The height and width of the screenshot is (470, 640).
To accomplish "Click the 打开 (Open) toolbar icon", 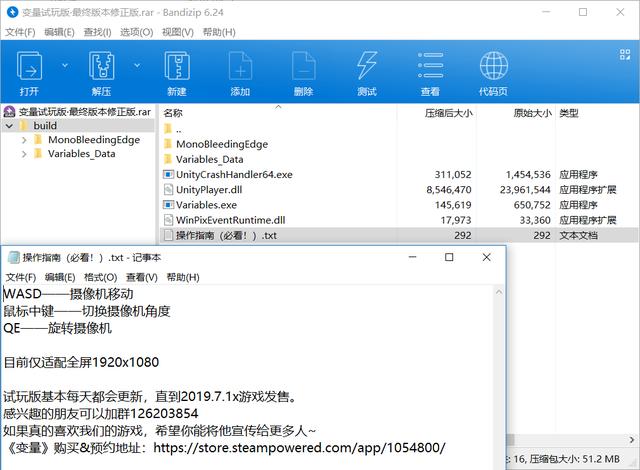I will tap(30, 68).
